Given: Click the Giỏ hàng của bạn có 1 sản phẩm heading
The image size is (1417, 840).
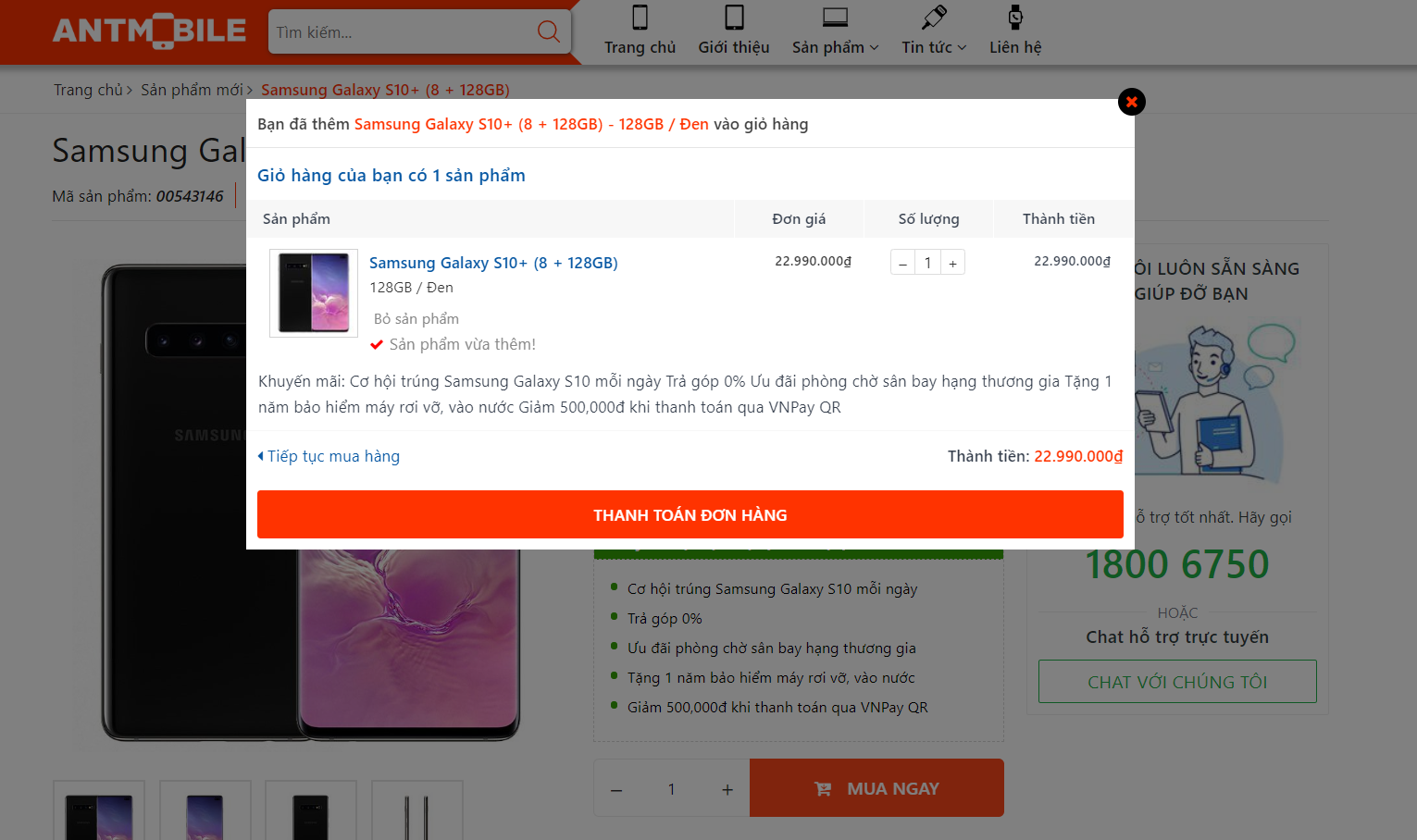Looking at the screenshot, I should point(392,176).
